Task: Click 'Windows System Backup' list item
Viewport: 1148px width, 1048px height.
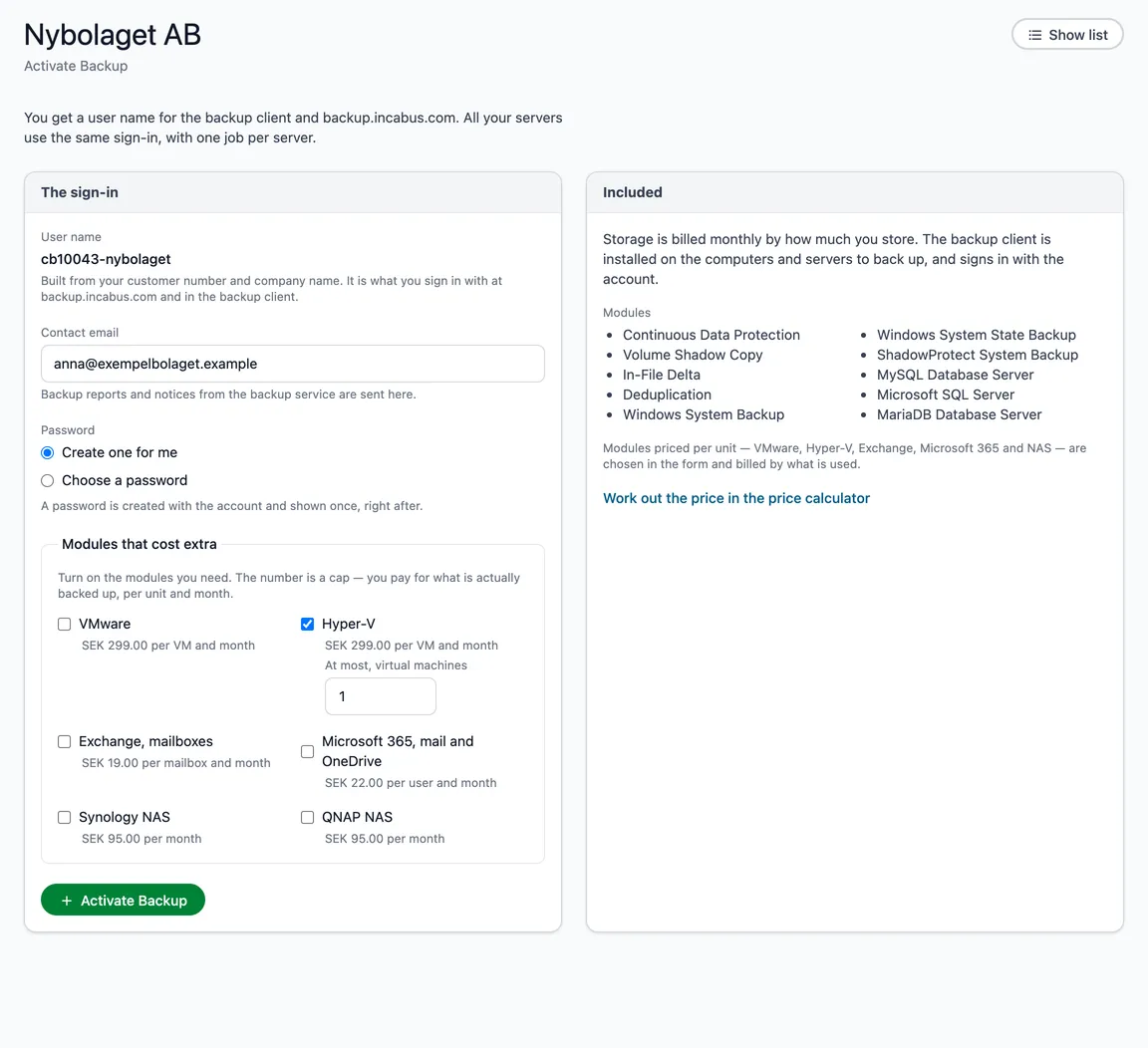Action: coord(704,414)
